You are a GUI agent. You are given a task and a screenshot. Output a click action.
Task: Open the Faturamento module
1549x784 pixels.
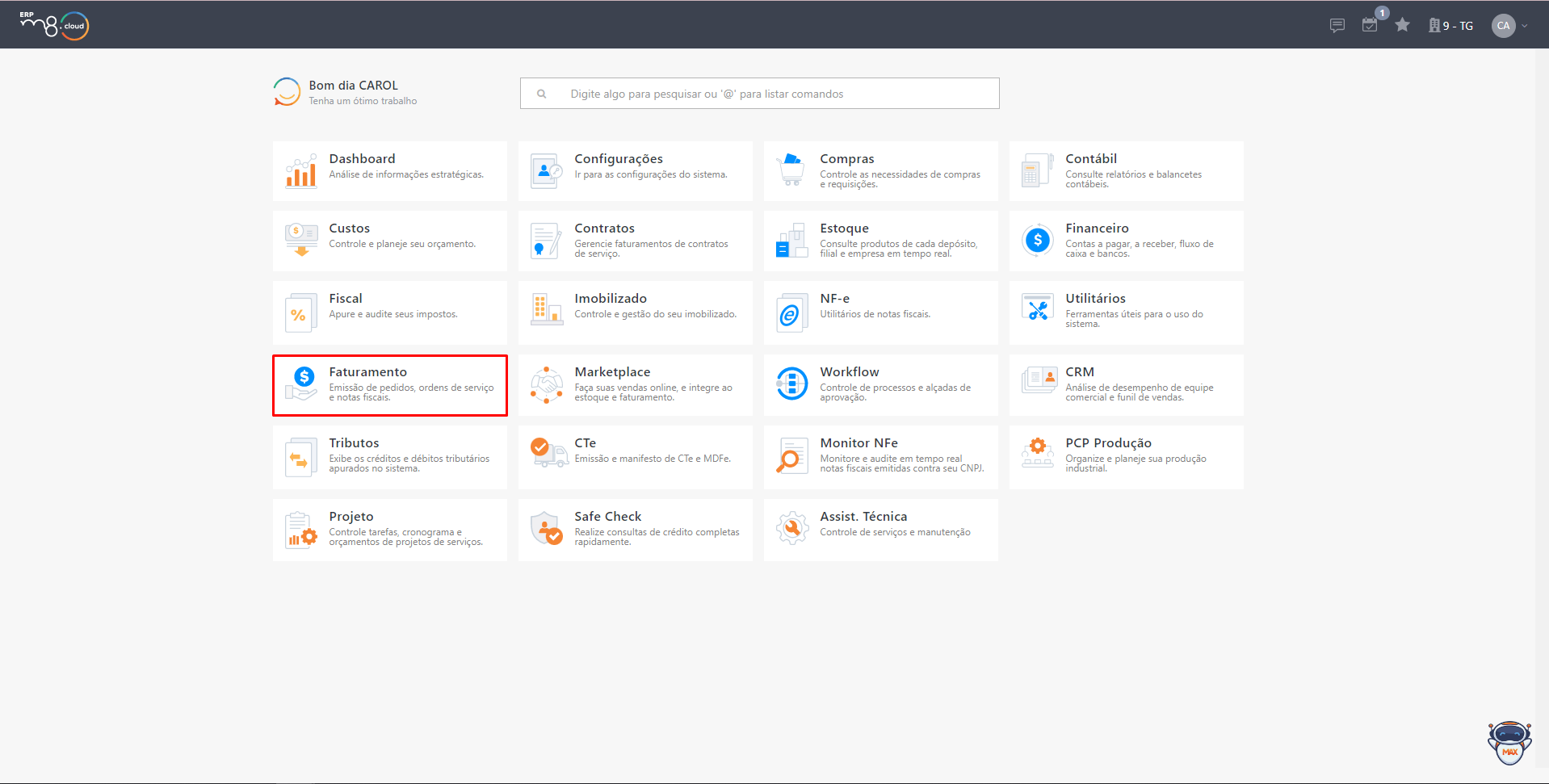coord(390,385)
